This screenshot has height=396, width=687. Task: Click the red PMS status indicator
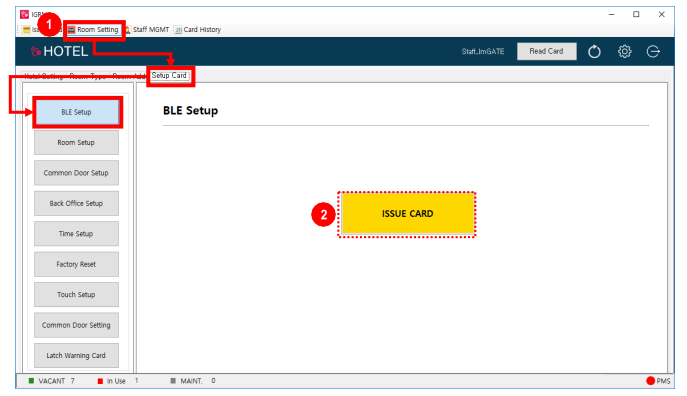[x=650, y=381]
